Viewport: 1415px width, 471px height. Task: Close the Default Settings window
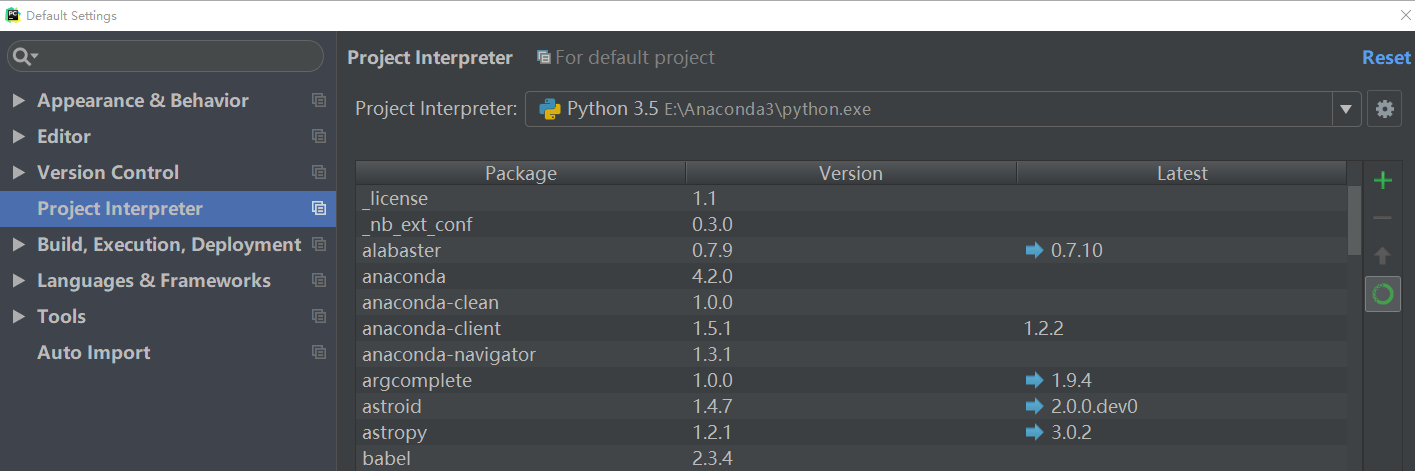point(1406,15)
